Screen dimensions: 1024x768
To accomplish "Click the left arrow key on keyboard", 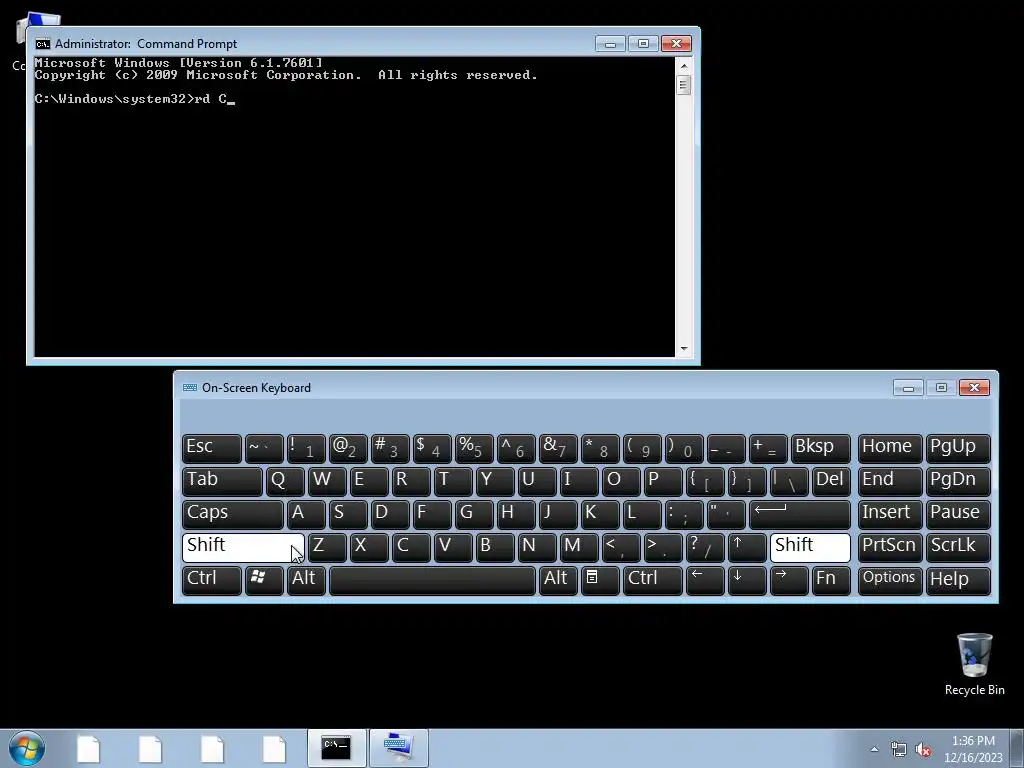I will (705, 580).
